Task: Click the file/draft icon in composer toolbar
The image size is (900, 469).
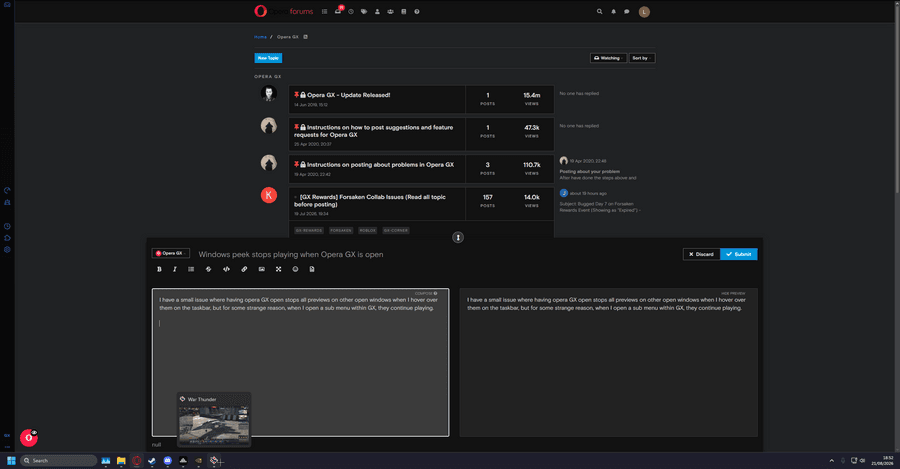Action: tap(312, 269)
